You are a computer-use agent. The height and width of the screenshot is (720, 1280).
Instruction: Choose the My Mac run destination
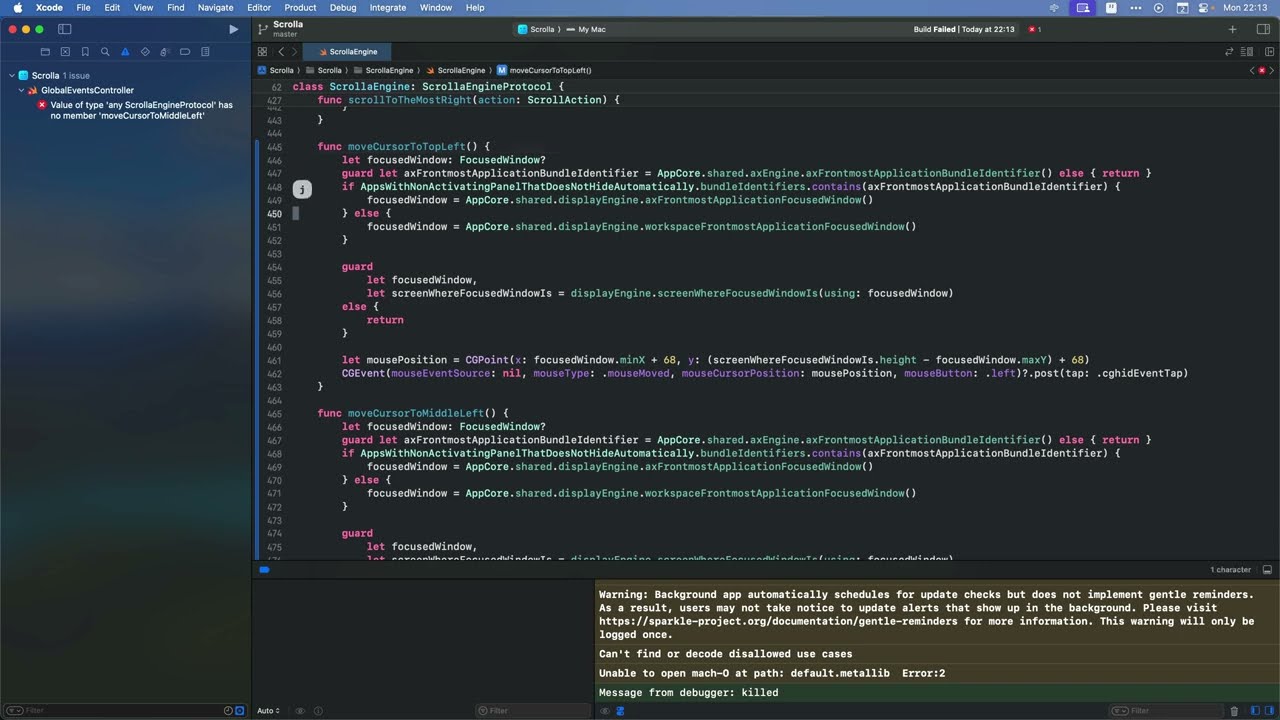[585, 30]
